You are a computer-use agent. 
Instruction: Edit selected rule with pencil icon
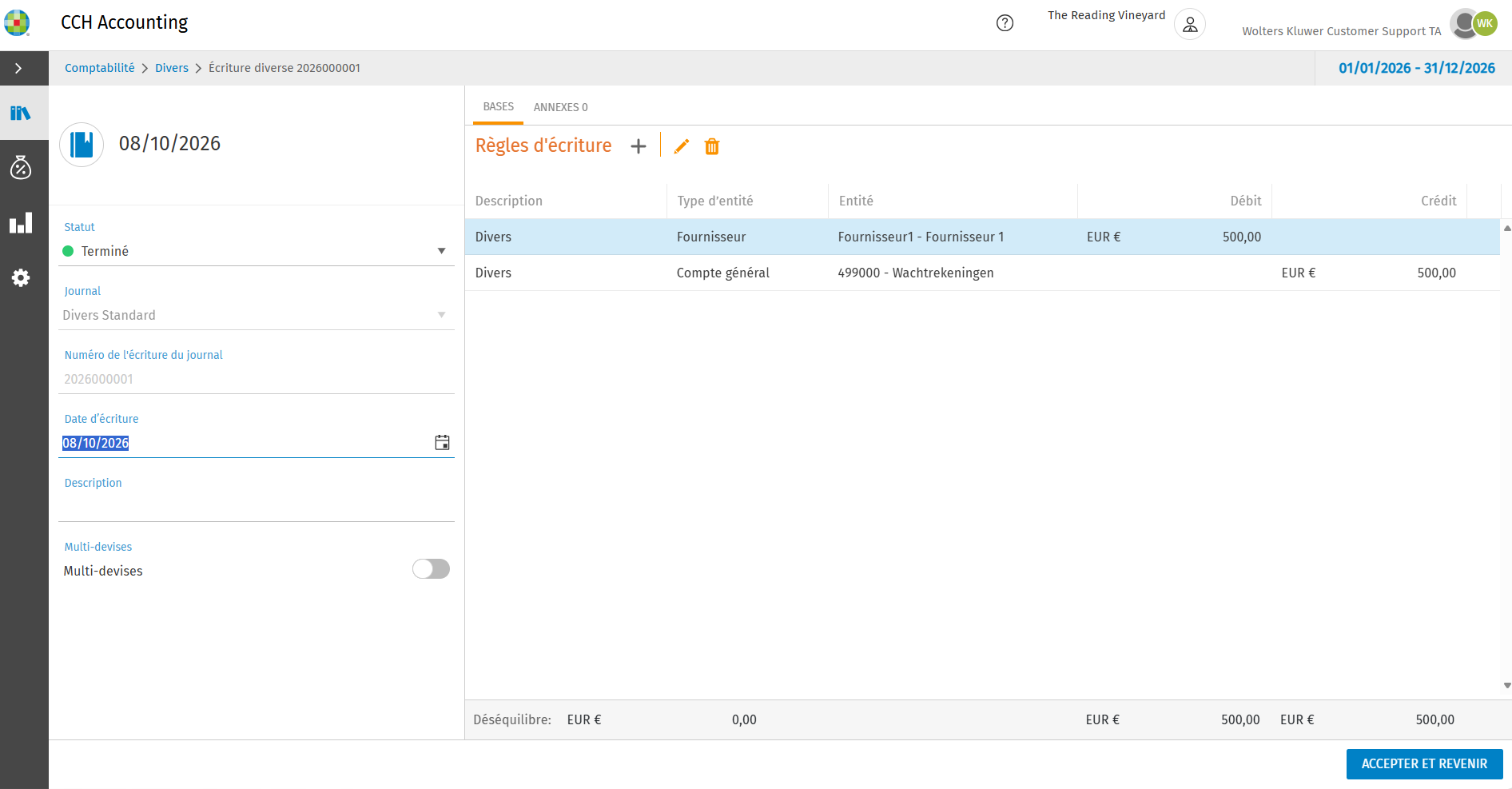click(682, 146)
